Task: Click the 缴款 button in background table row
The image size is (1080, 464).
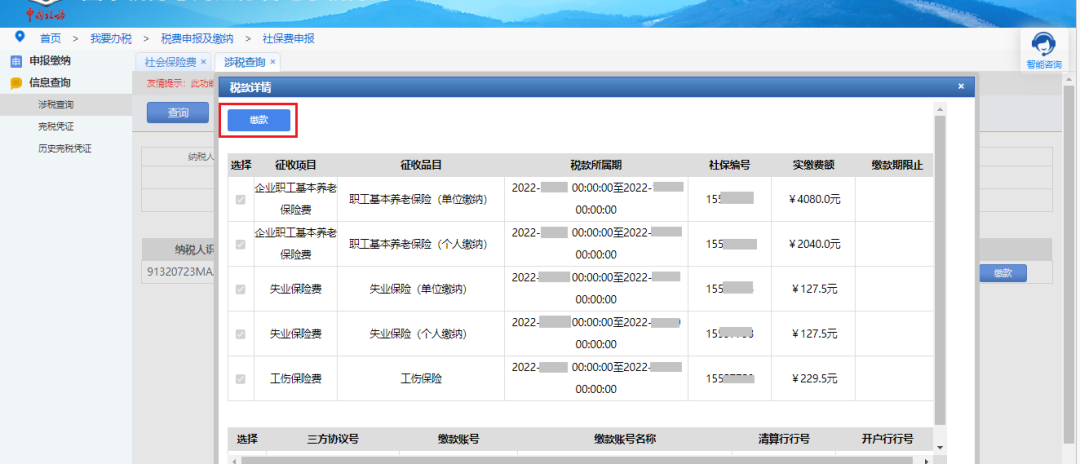Action: pos(1003,273)
